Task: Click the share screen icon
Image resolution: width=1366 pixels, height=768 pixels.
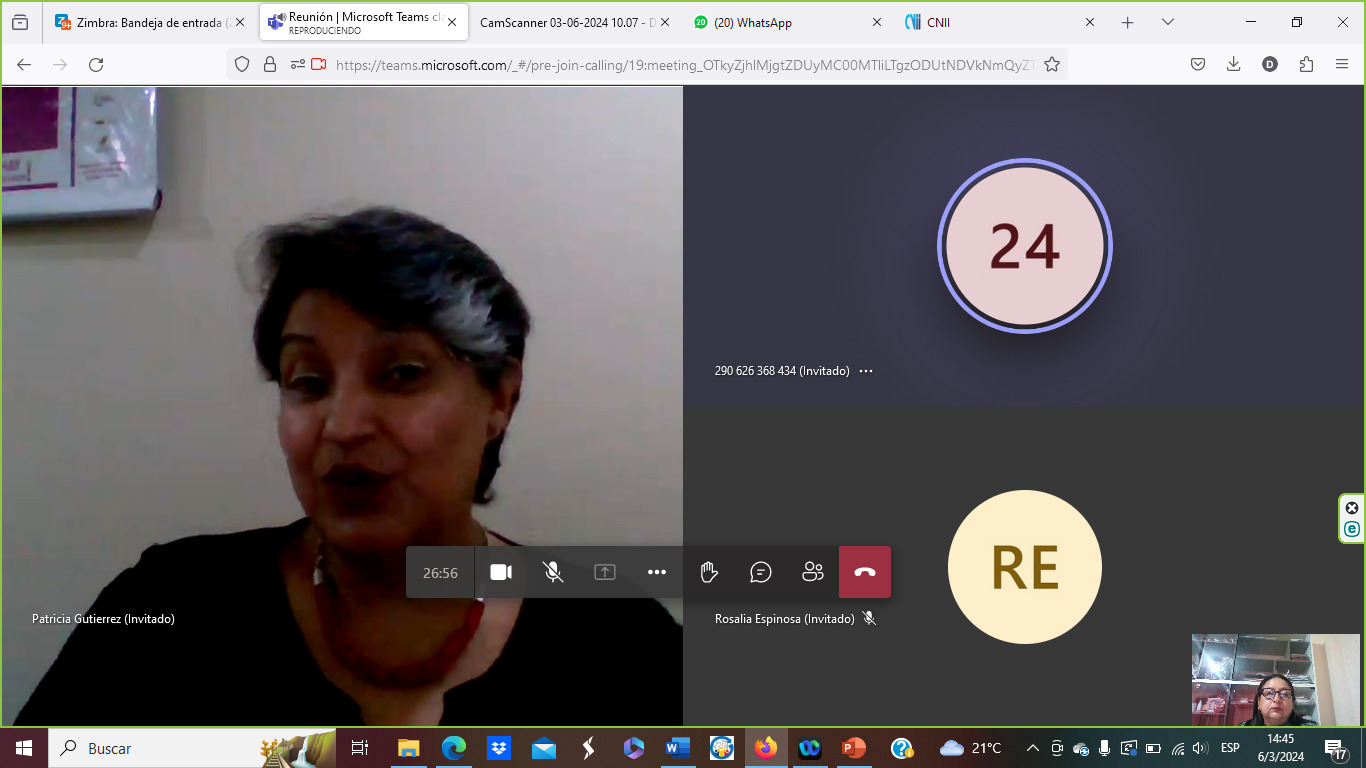Action: click(605, 572)
